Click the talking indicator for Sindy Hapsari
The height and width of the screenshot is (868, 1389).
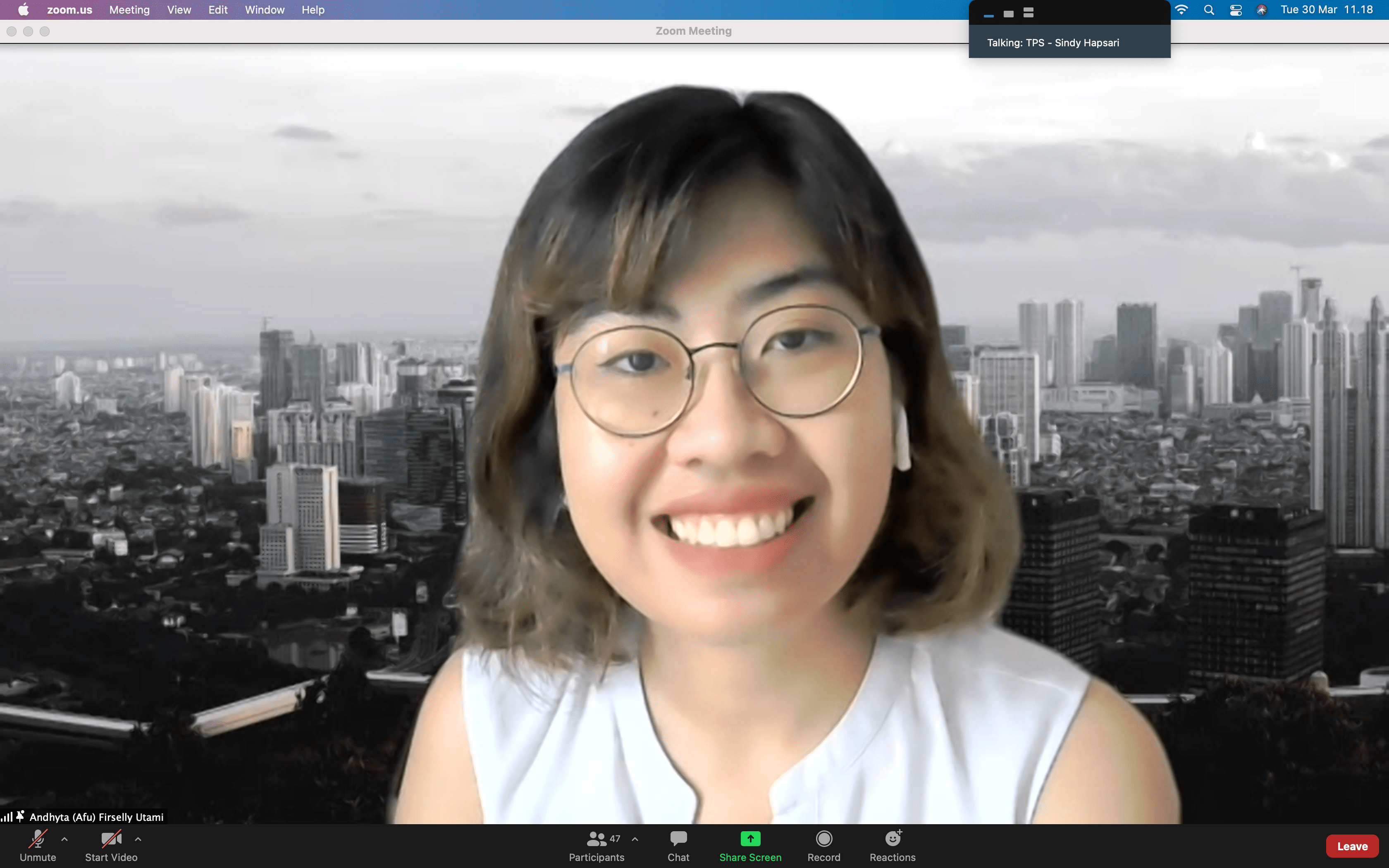tap(1052, 43)
